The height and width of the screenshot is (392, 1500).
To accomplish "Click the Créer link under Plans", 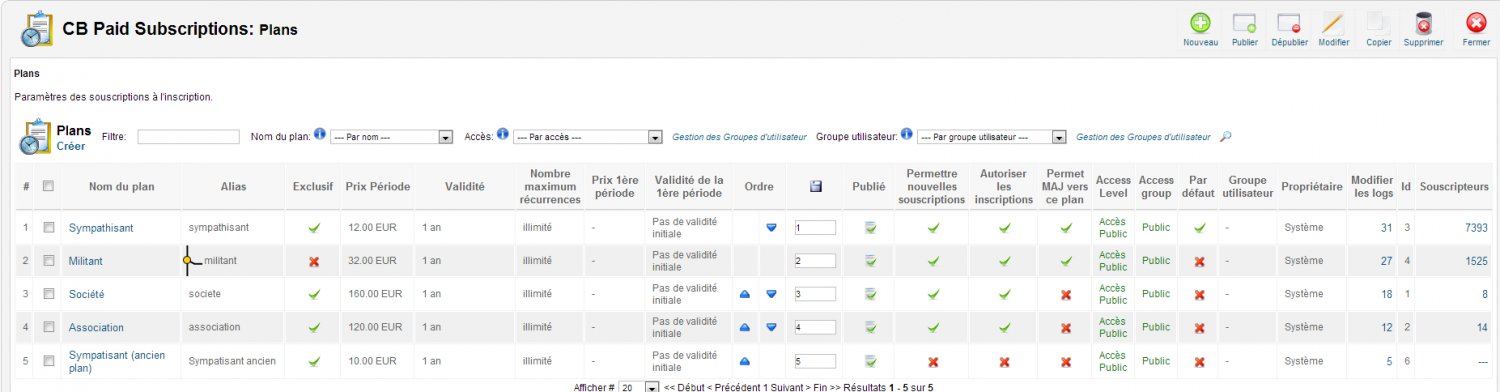I will point(71,146).
